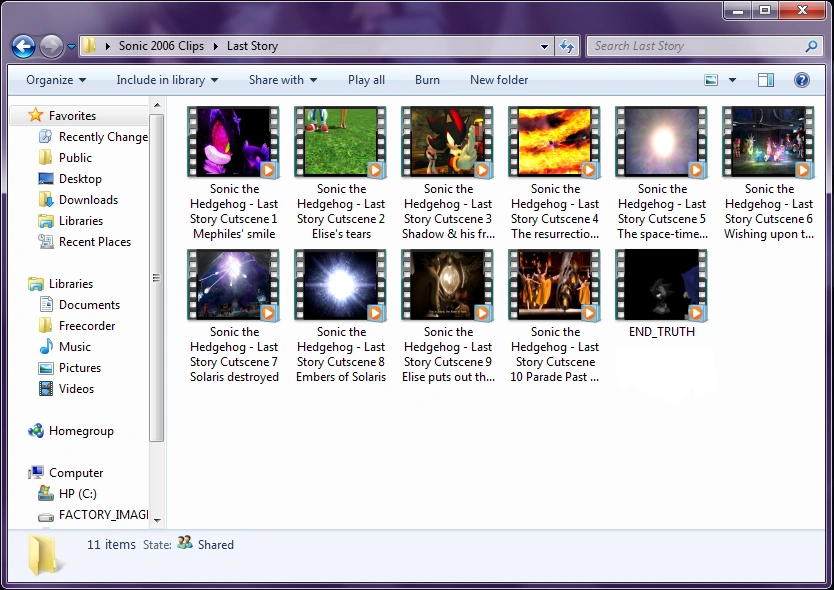Open the Share with menu

point(283,80)
